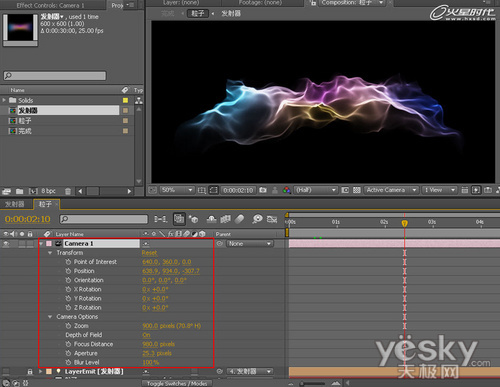The height and width of the screenshot is (387, 500).
Task: Open the Graph Editor icon
Action: [272, 219]
